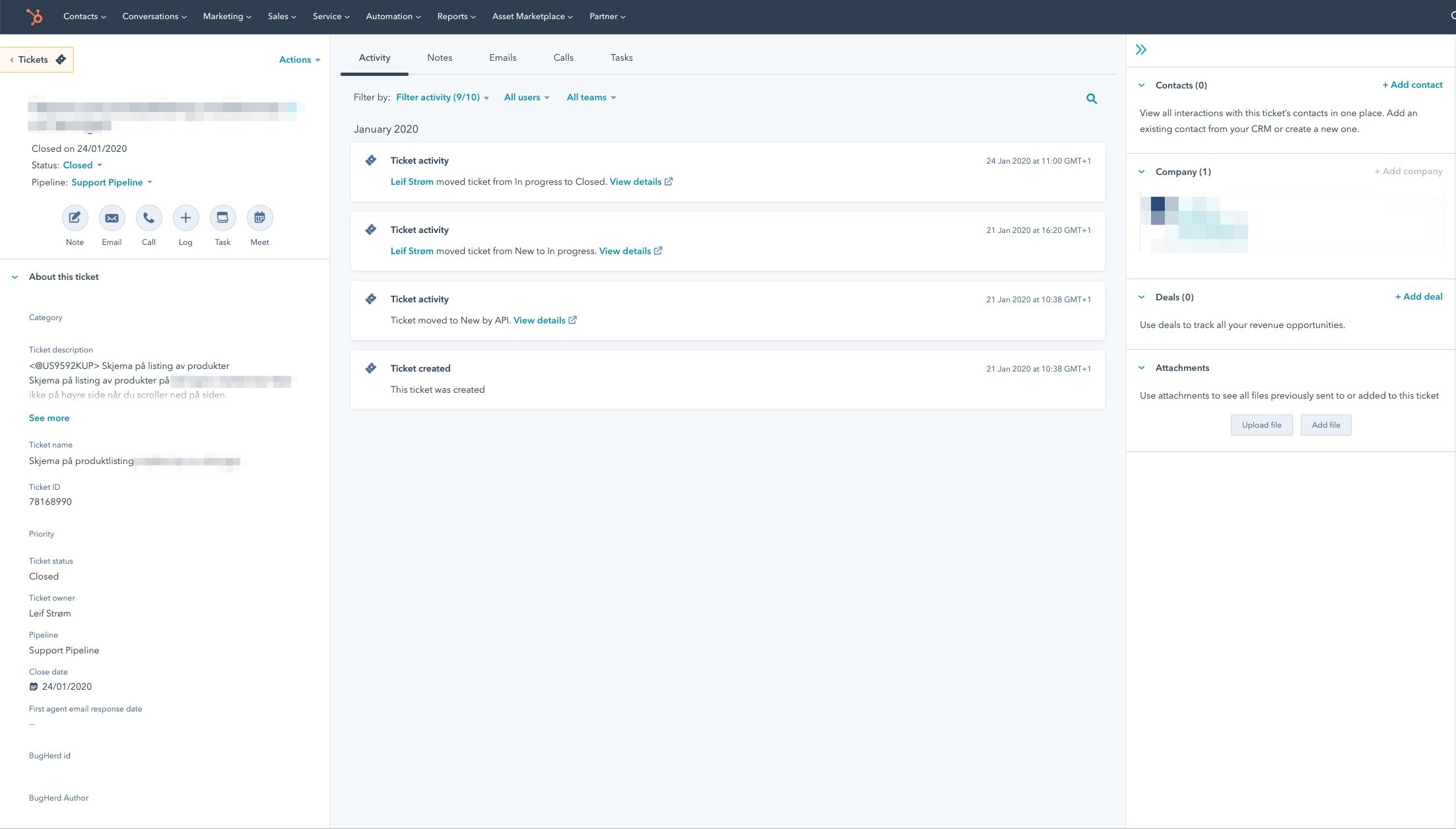Click Add company link

(1408, 171)
